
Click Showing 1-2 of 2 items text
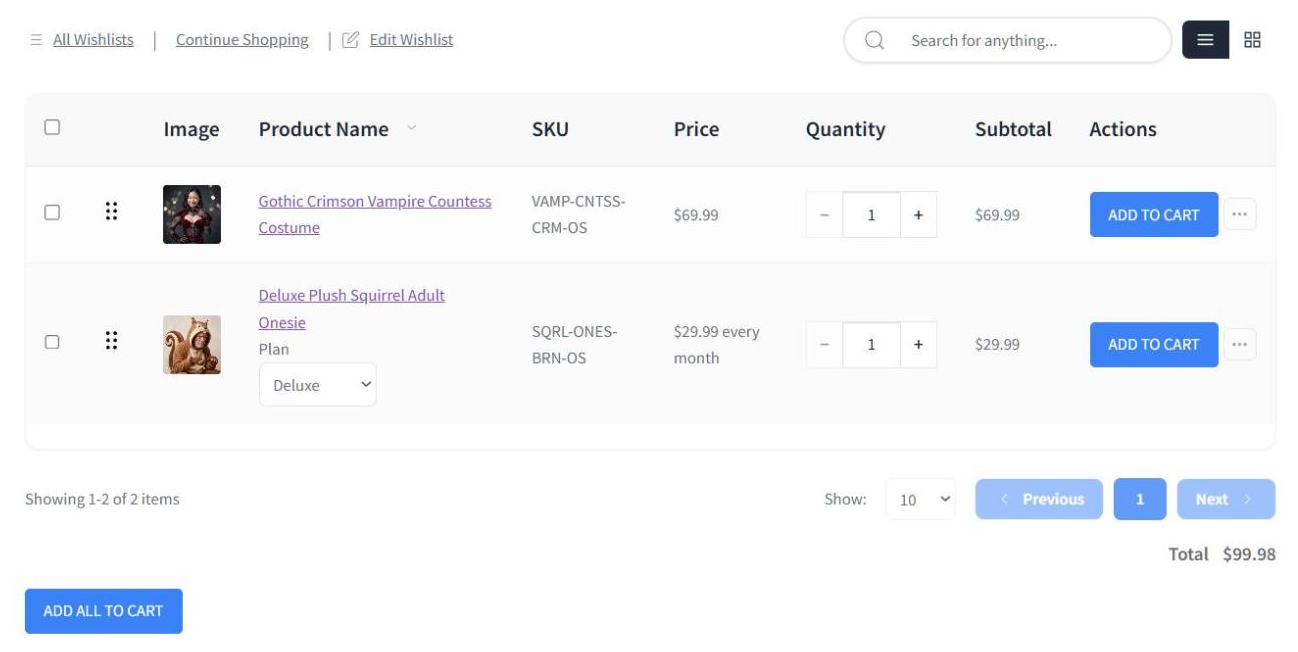102,498
